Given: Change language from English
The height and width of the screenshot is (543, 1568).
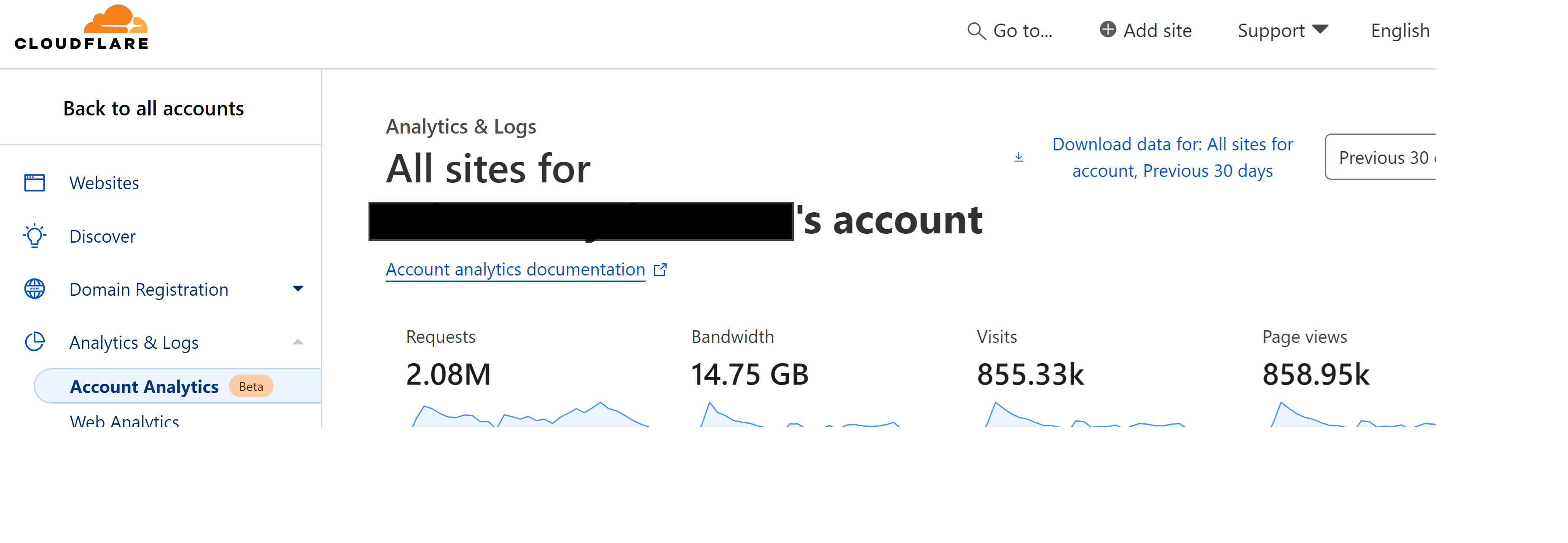Looking at the screenshot, I should 1399,30.
